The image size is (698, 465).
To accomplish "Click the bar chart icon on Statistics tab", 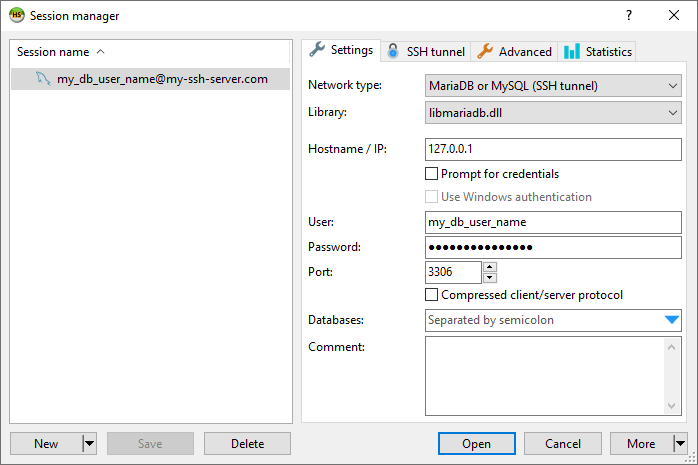I will point(572,52).
